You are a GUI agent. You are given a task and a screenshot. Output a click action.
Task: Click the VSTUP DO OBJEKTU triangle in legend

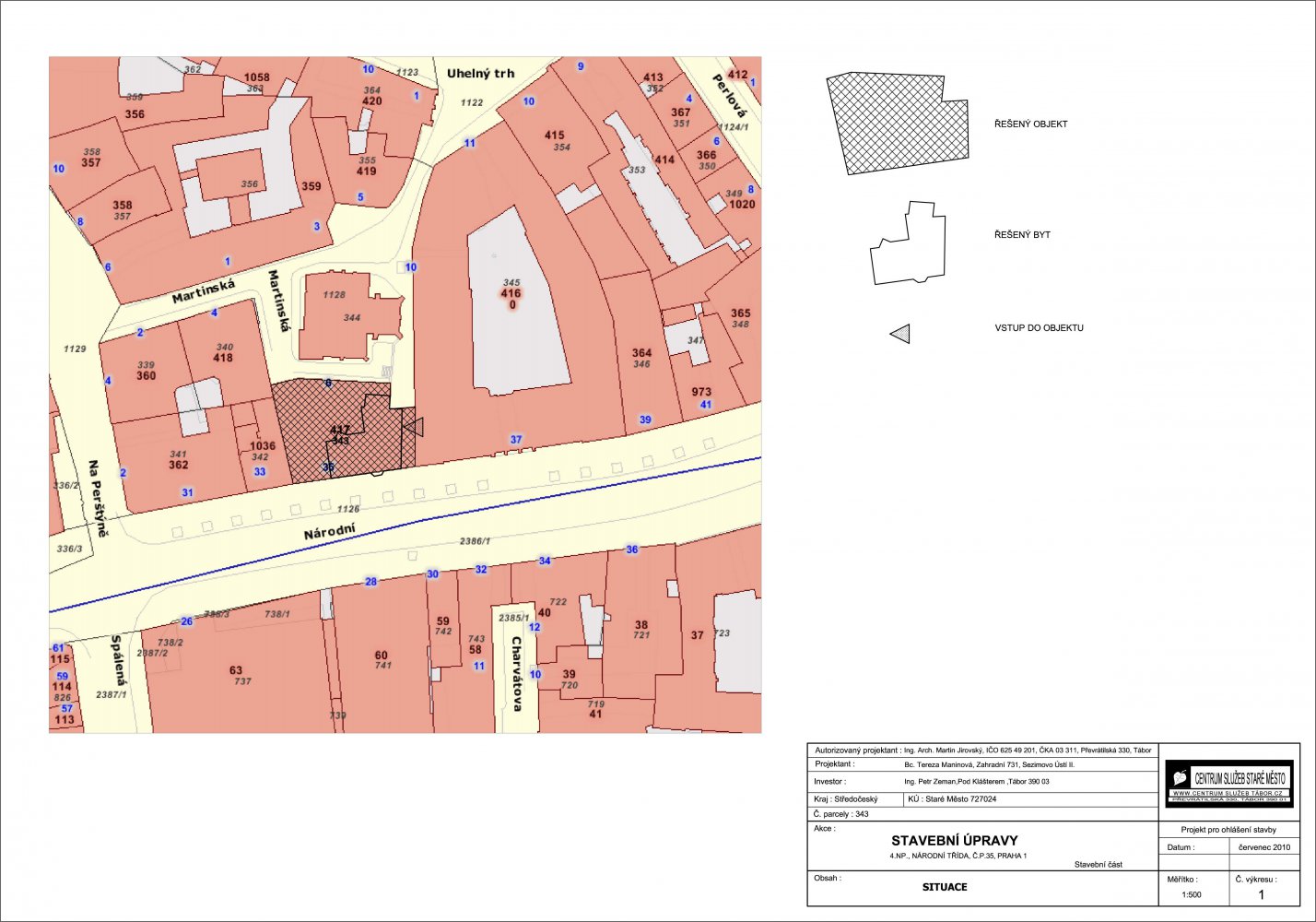click(x=900, y=334)
